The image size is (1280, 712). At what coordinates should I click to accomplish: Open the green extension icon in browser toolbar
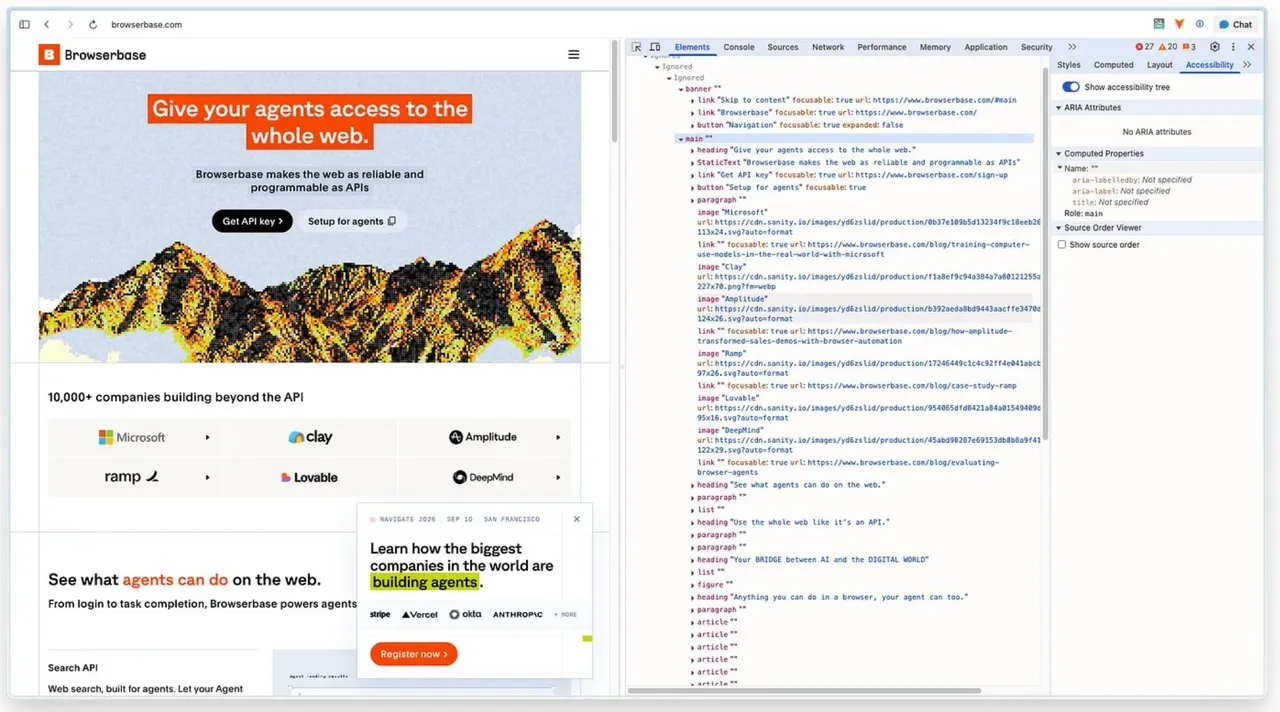[1159, 24]
